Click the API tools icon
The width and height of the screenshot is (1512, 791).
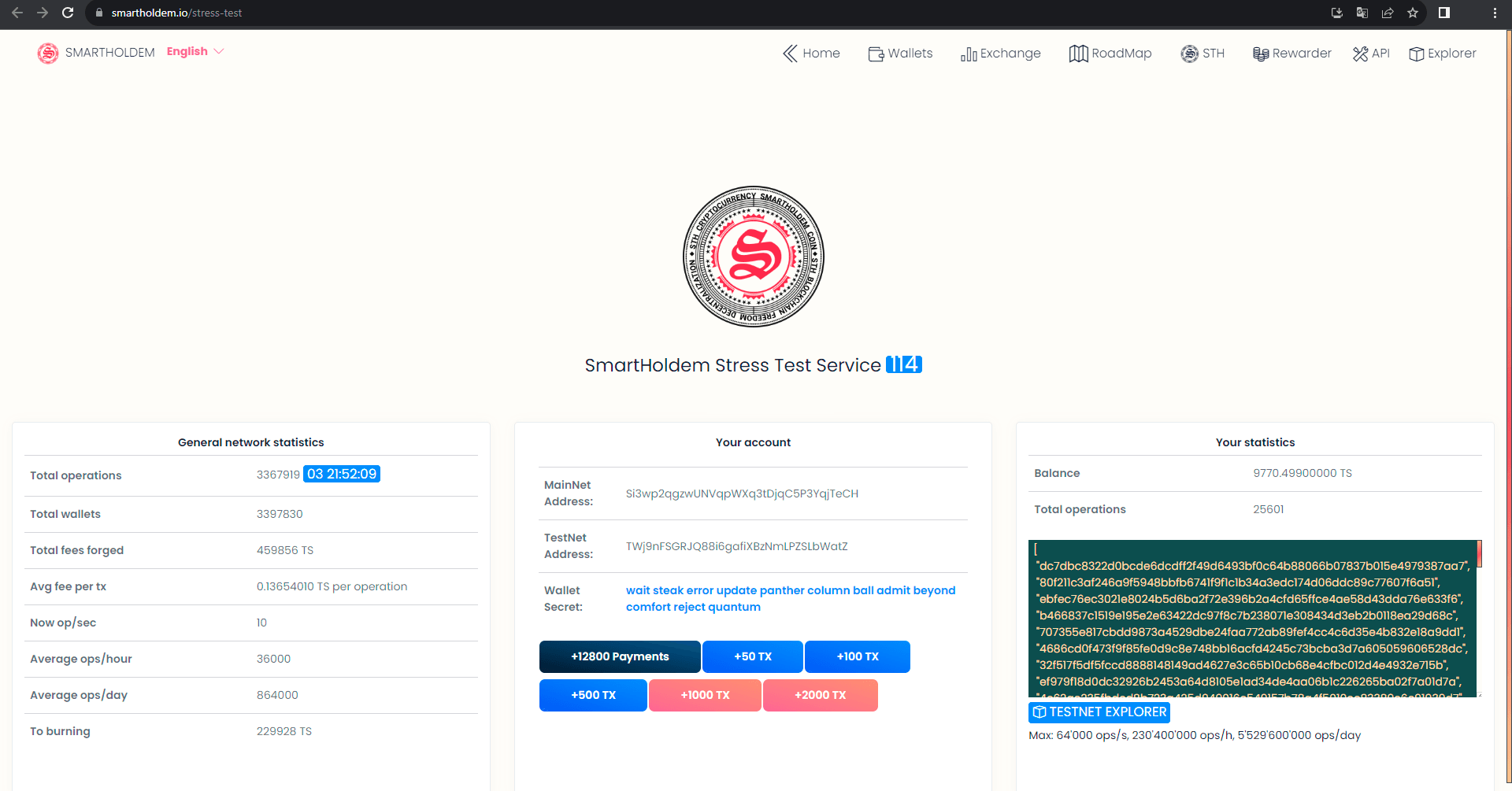point(1361,54)
